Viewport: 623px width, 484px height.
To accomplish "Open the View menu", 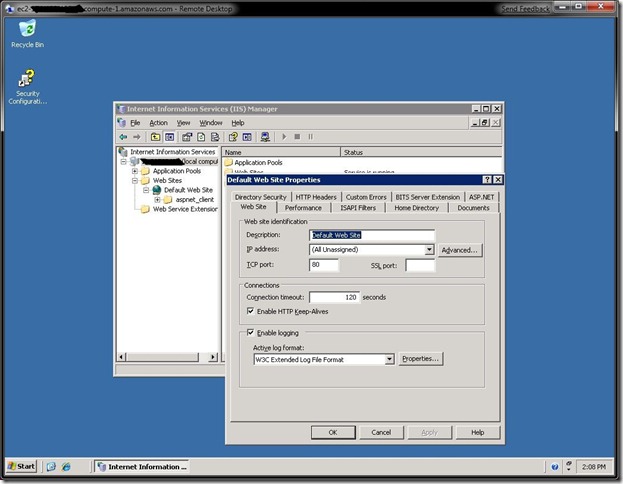I will click(183, 123).
